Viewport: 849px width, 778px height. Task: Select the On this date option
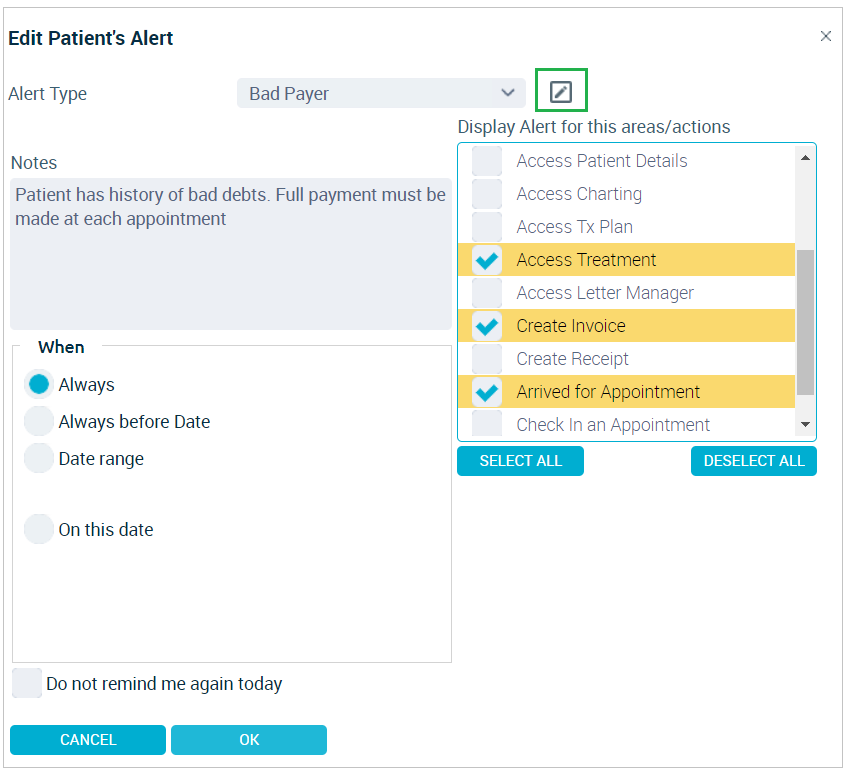point(38,529)
